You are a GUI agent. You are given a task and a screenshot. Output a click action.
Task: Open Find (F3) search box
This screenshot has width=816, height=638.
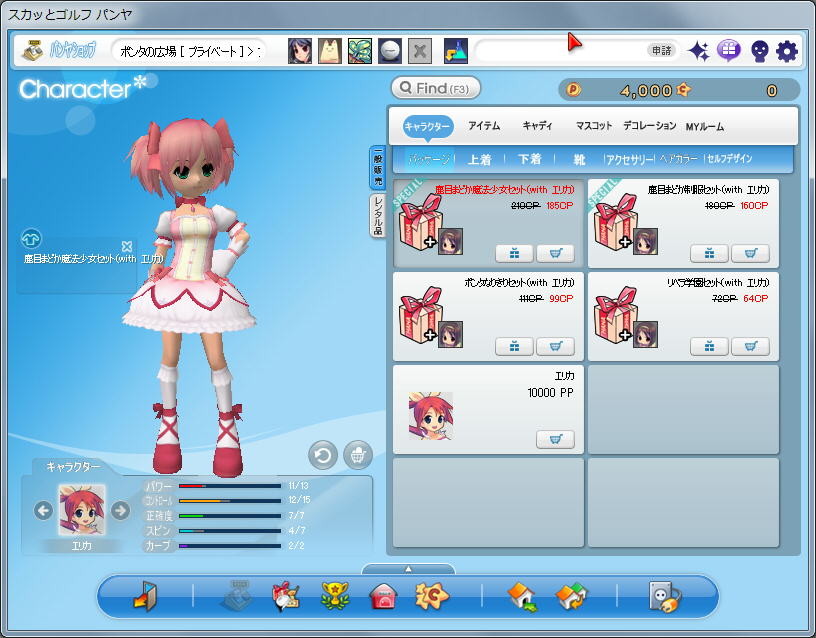click(x=436, y=88)
